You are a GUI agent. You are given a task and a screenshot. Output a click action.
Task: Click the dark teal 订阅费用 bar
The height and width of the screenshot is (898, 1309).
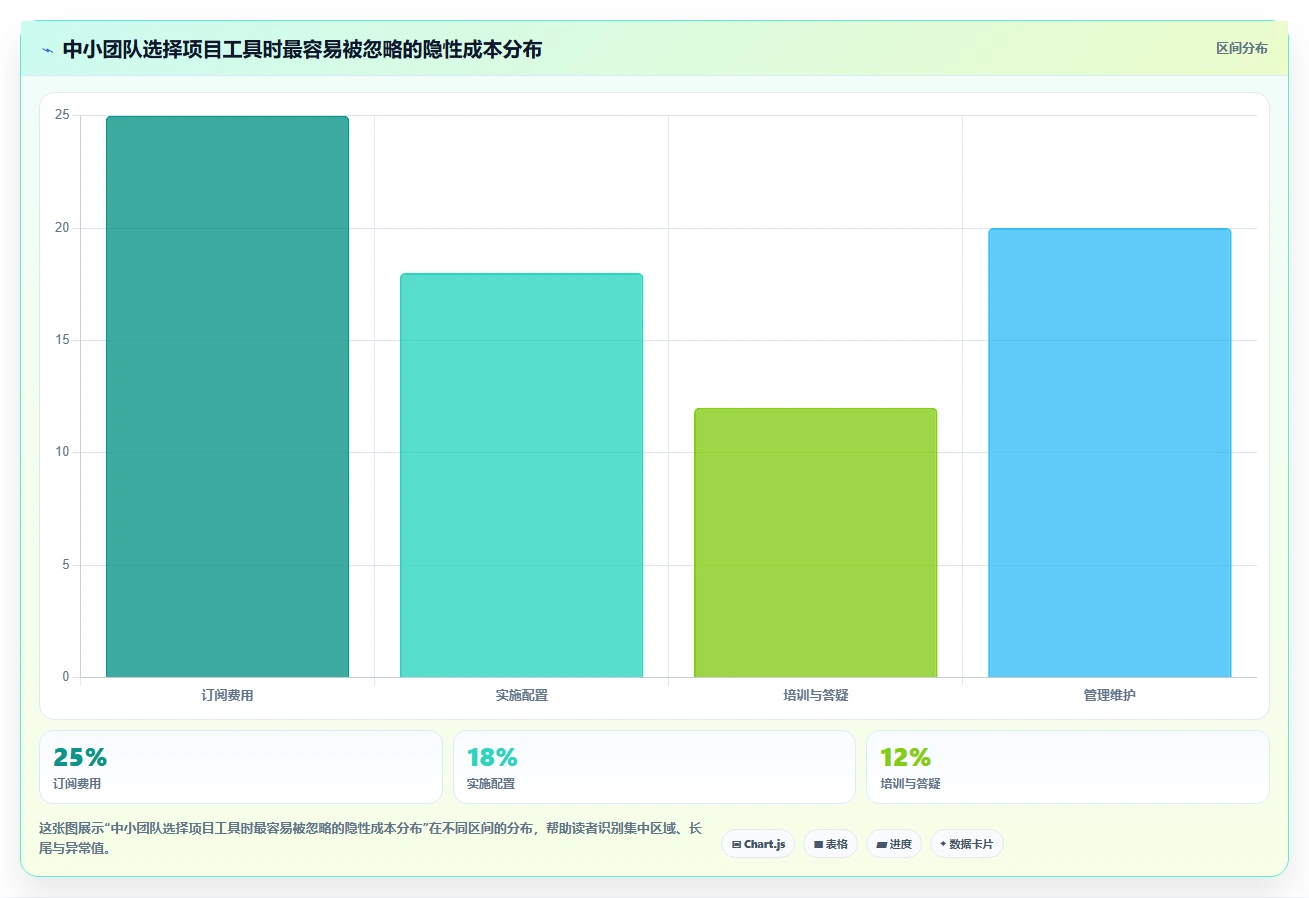pos(227,397)
